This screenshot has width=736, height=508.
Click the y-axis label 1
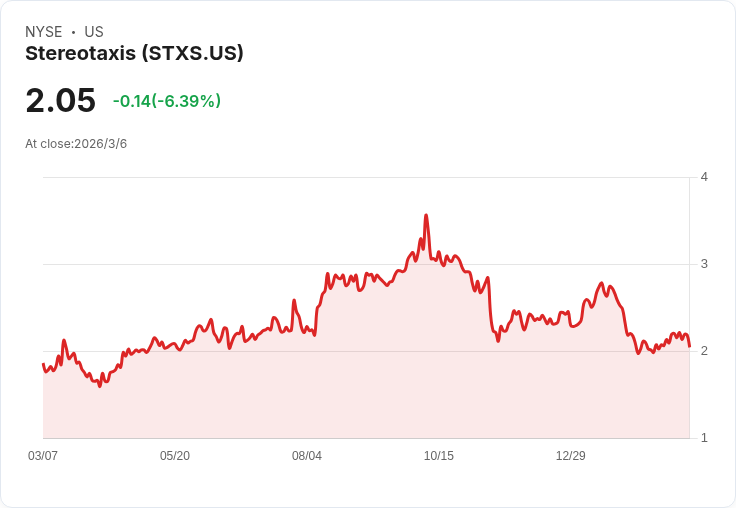click(704, 438)
